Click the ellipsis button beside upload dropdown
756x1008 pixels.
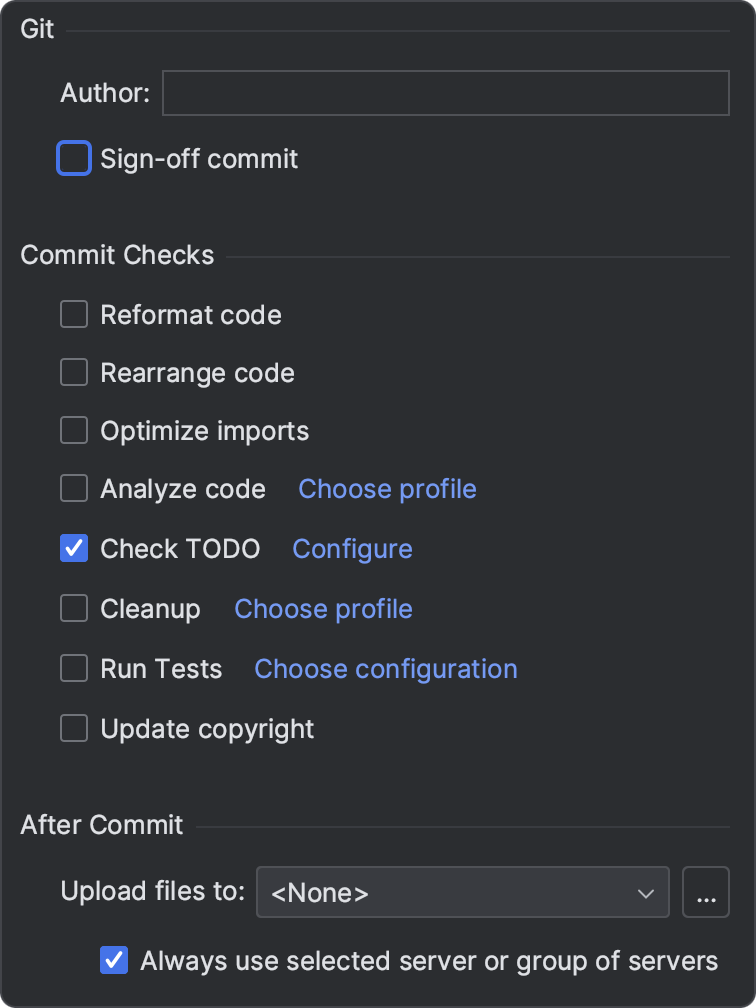(x=706, y=892)
